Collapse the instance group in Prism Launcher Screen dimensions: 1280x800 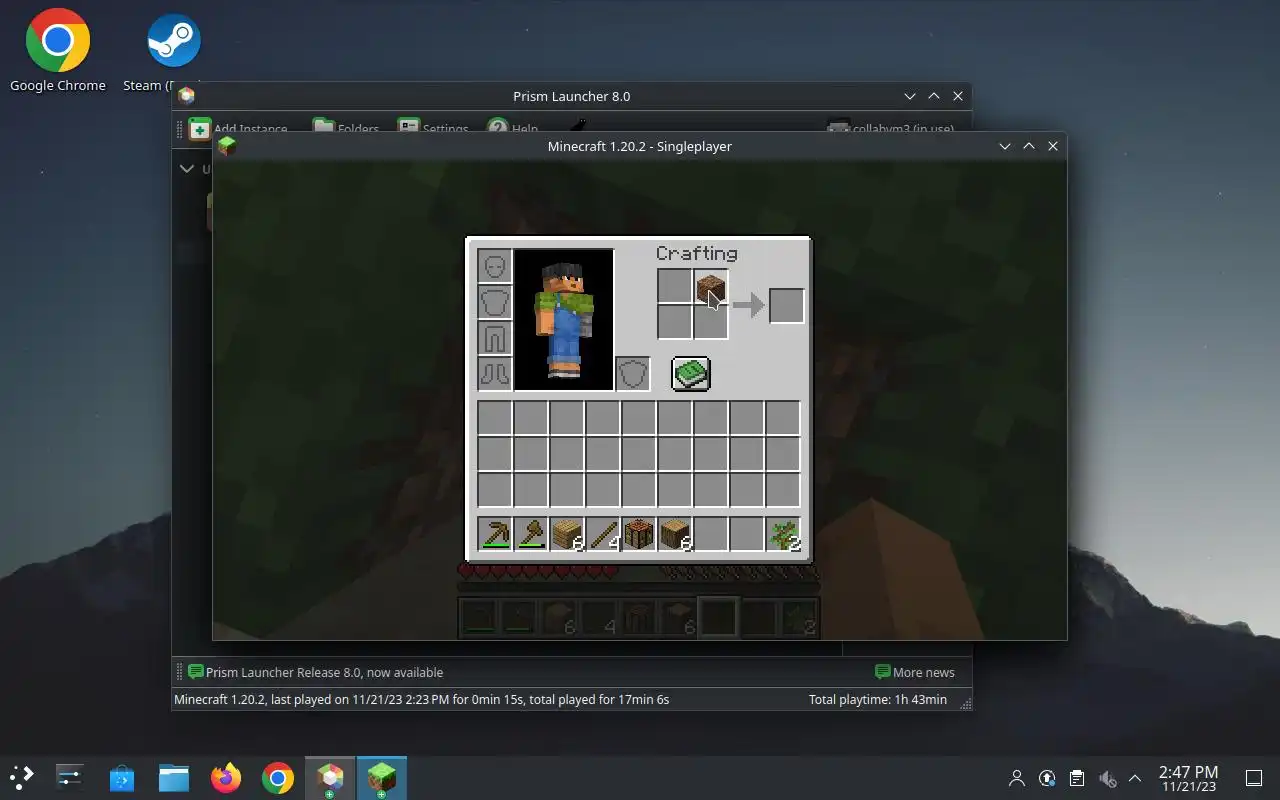(x=187, y=168)
